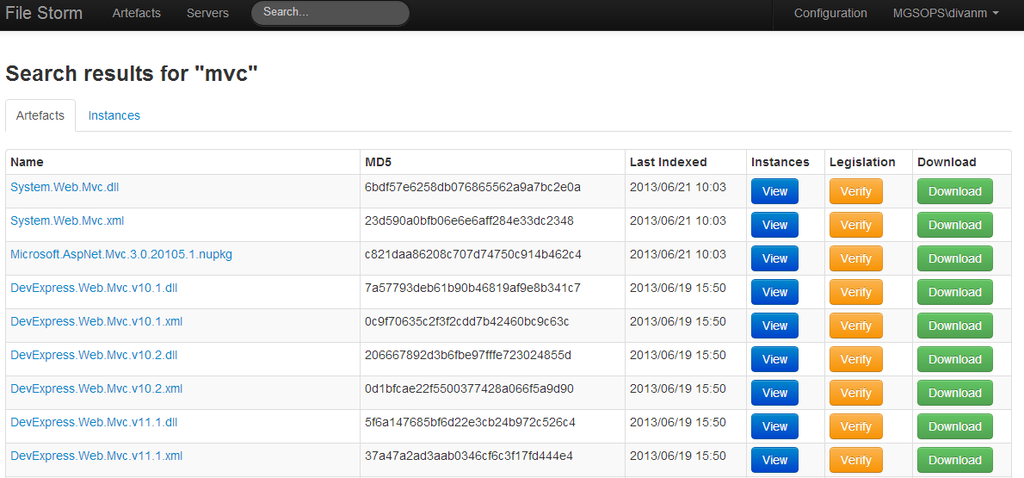
Task: Open the System.Web.Mvc.dll artefact link
Action: point(65,187)
